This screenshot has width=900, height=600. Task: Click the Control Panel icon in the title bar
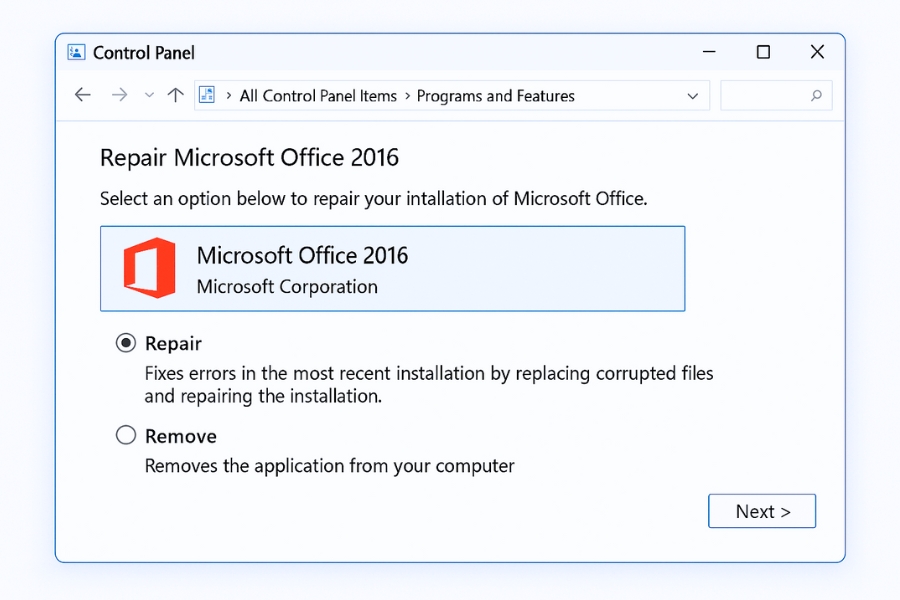tap(74, 52)
